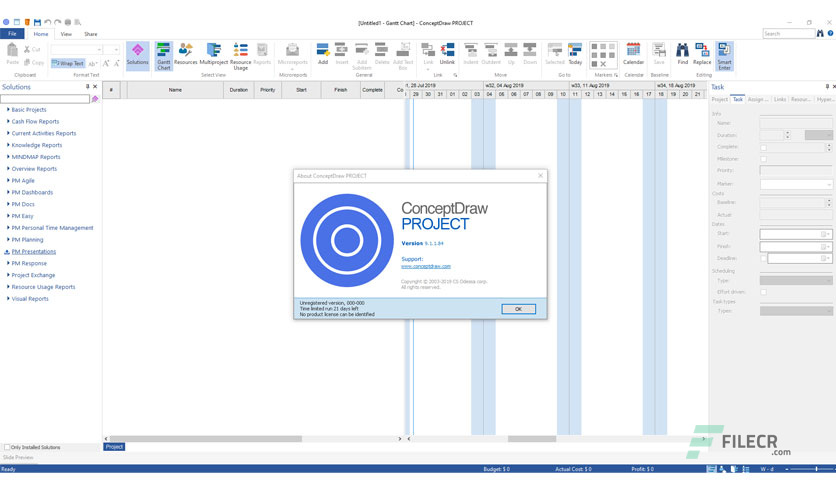The image size is (836, 484).
Task: Open the Marker dropdown in Task panel
Action: coord(828,184)
